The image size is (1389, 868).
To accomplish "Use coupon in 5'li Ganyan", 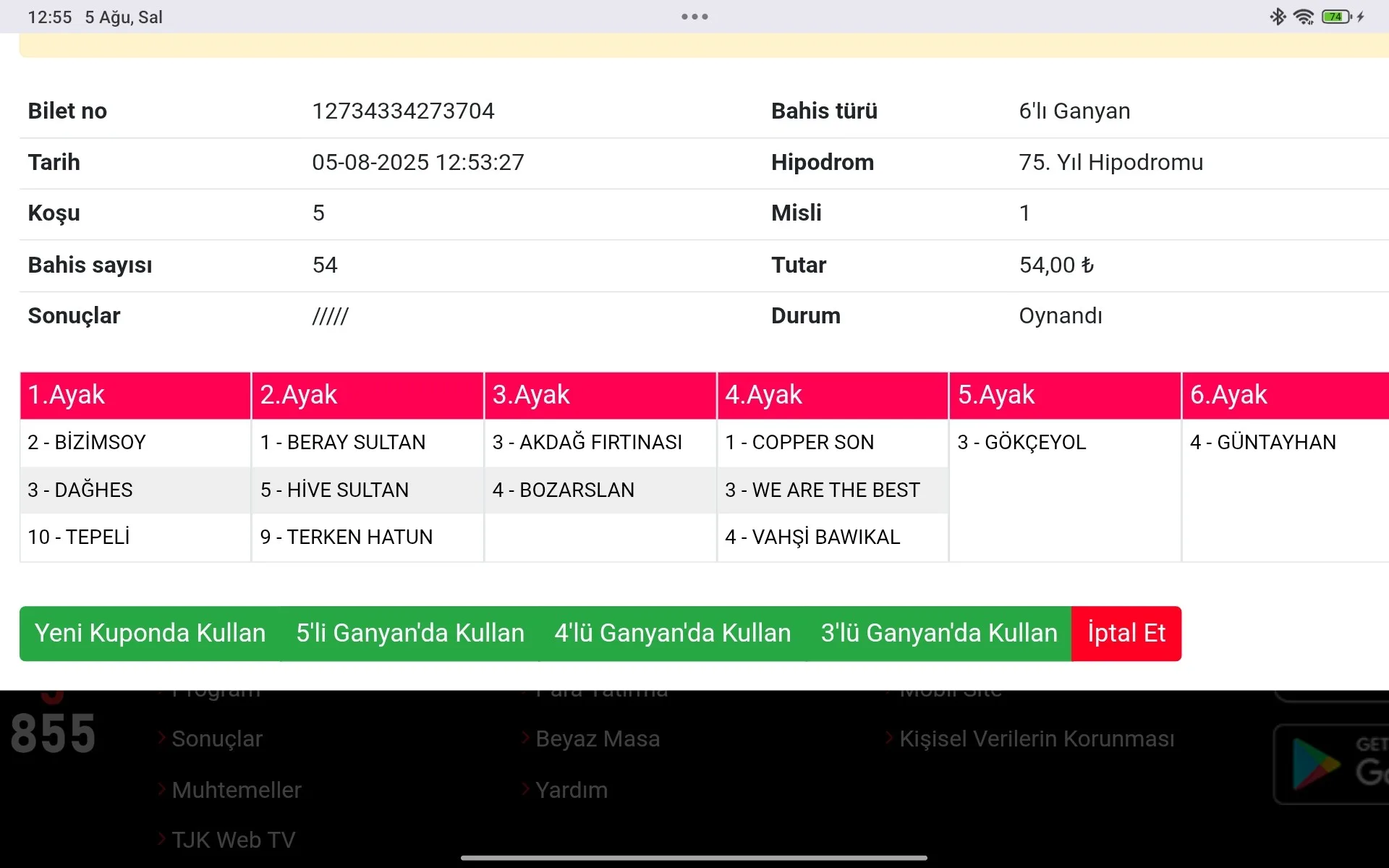I will pos(409,633).
